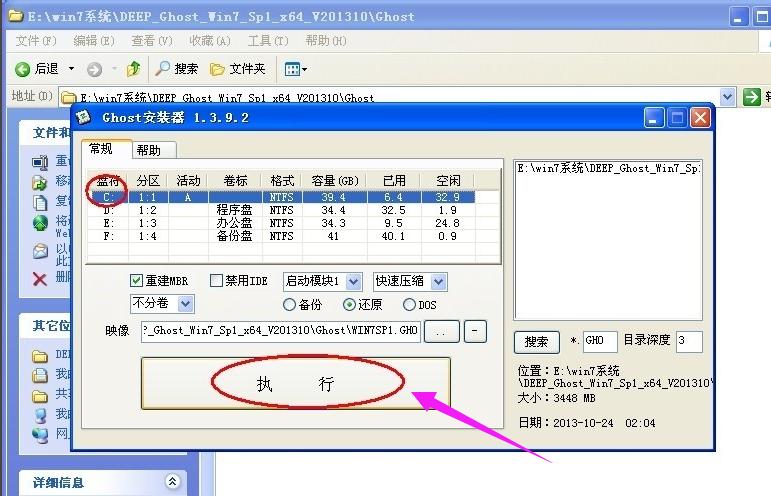The image size is (771, 496).
Task: Click the Ghost installer title bar icon
Action: (x=87, y=118)
